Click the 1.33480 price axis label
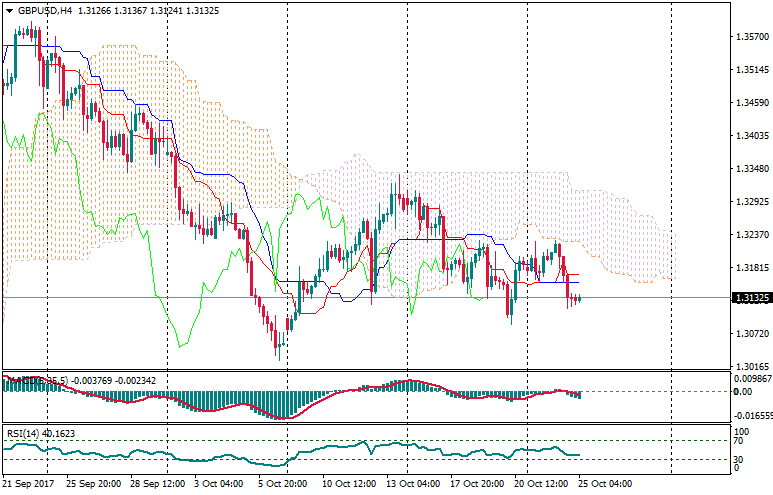The height and width of the screenshot is (495, 773). tap(750, 168)
